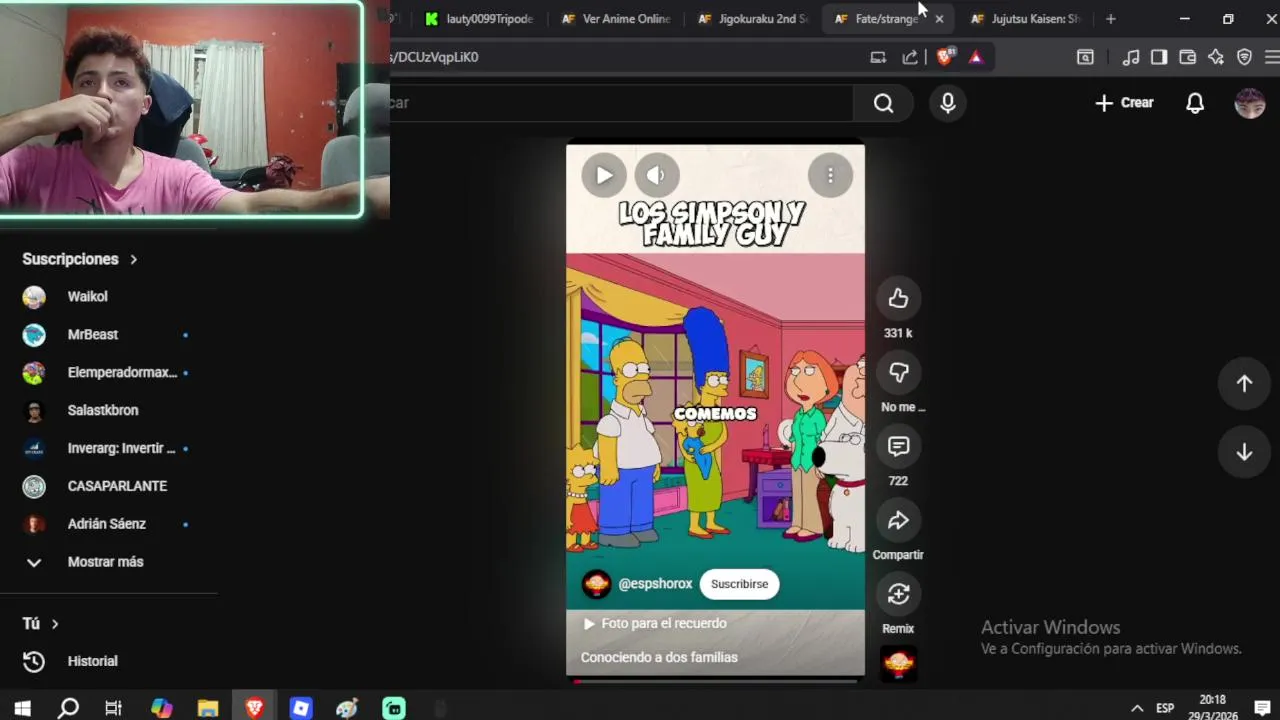1280x720 pixels.
Task: Open the three-dot menu on the Short
Action: tap(830, 175)
